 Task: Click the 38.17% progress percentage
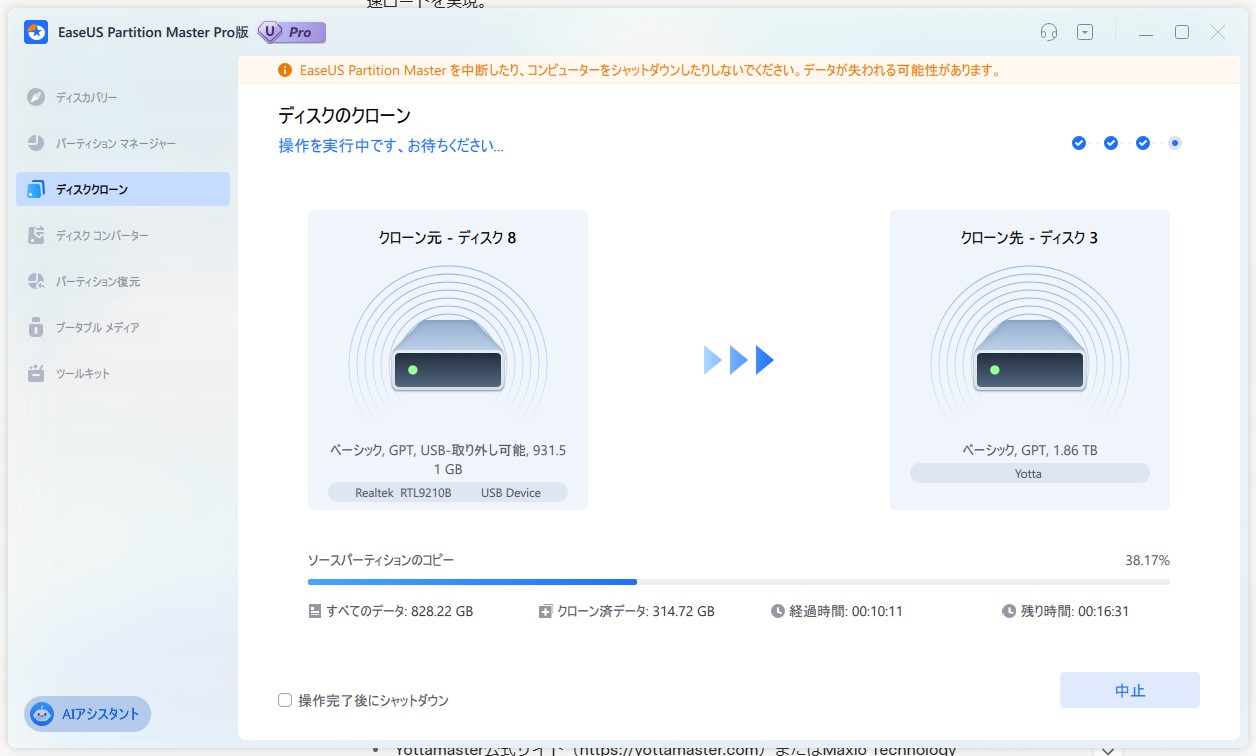point(1147,560)
